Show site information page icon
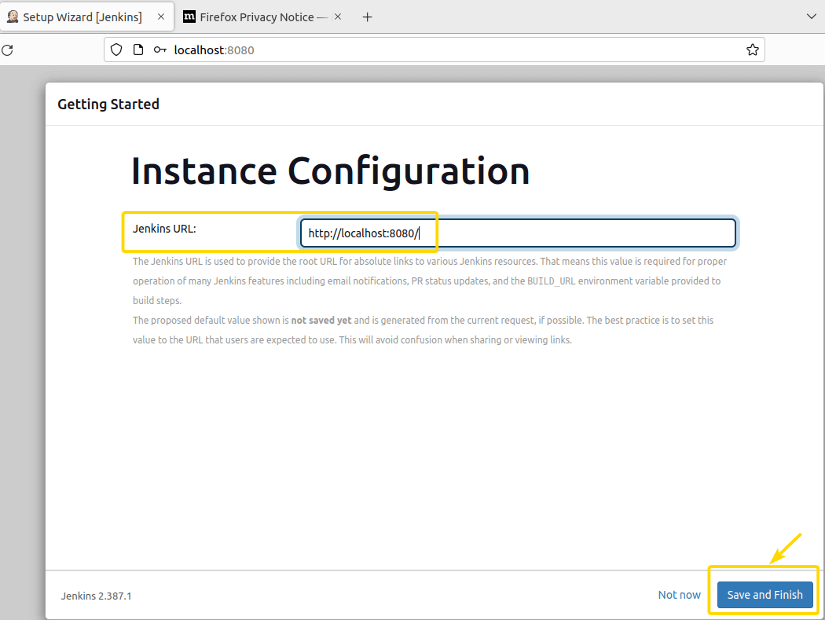 [138, 49]
